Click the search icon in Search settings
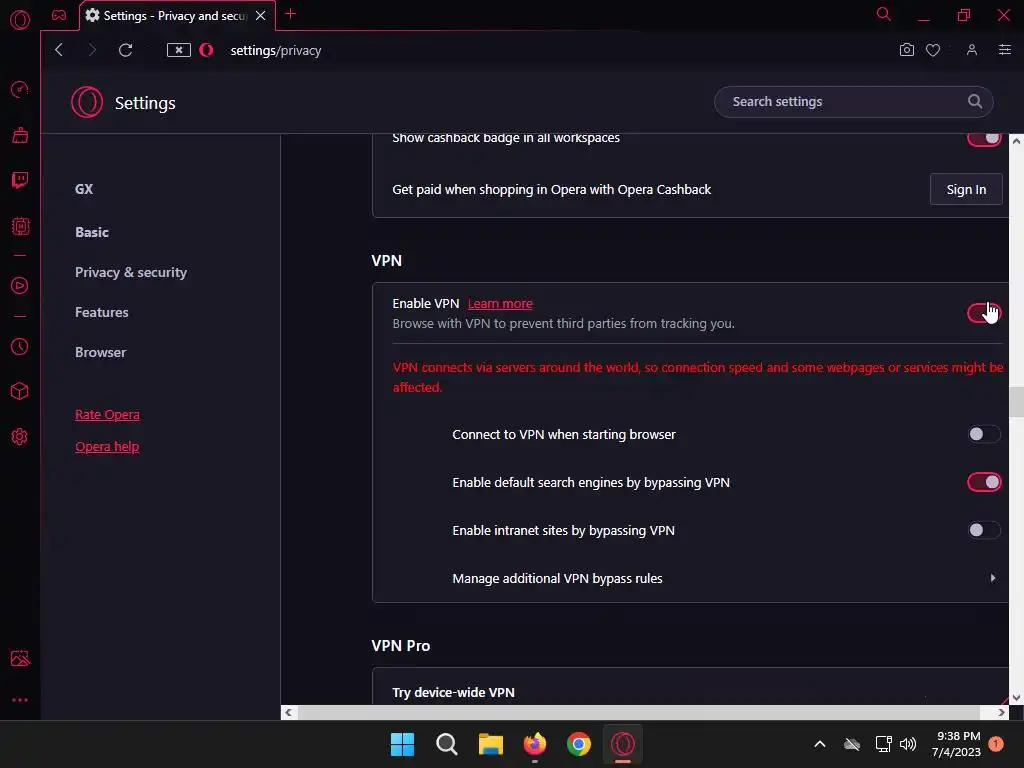The height and width of the screenshot is (768, 1024). (x=974, y=101)
